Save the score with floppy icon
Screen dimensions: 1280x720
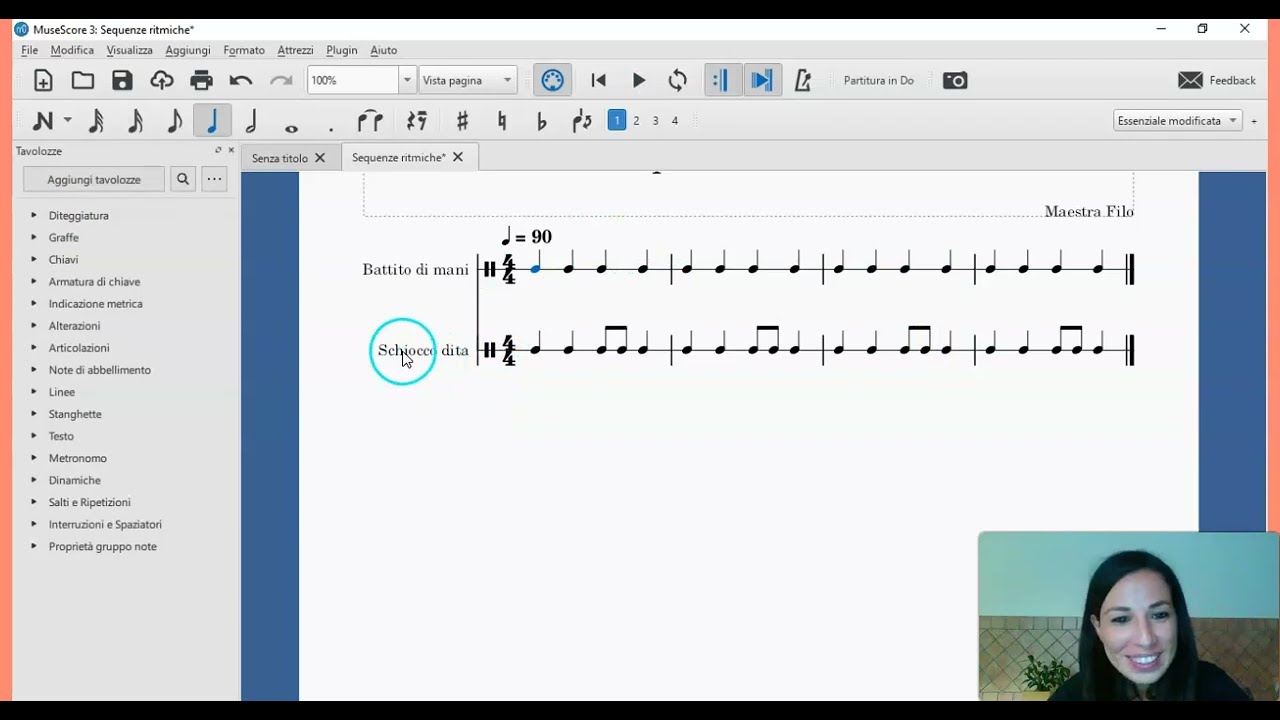pyautogui.click(x=122, y=81)
